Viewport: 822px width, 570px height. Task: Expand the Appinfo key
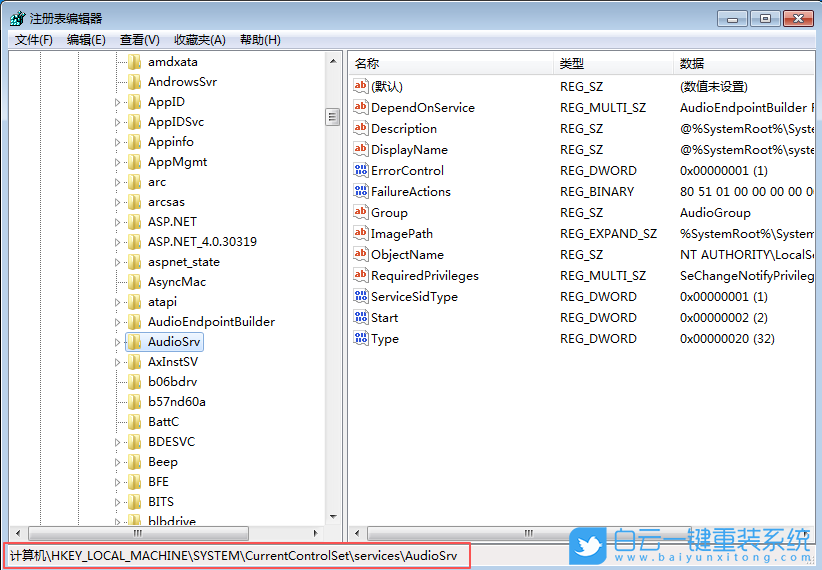[117, 142]
